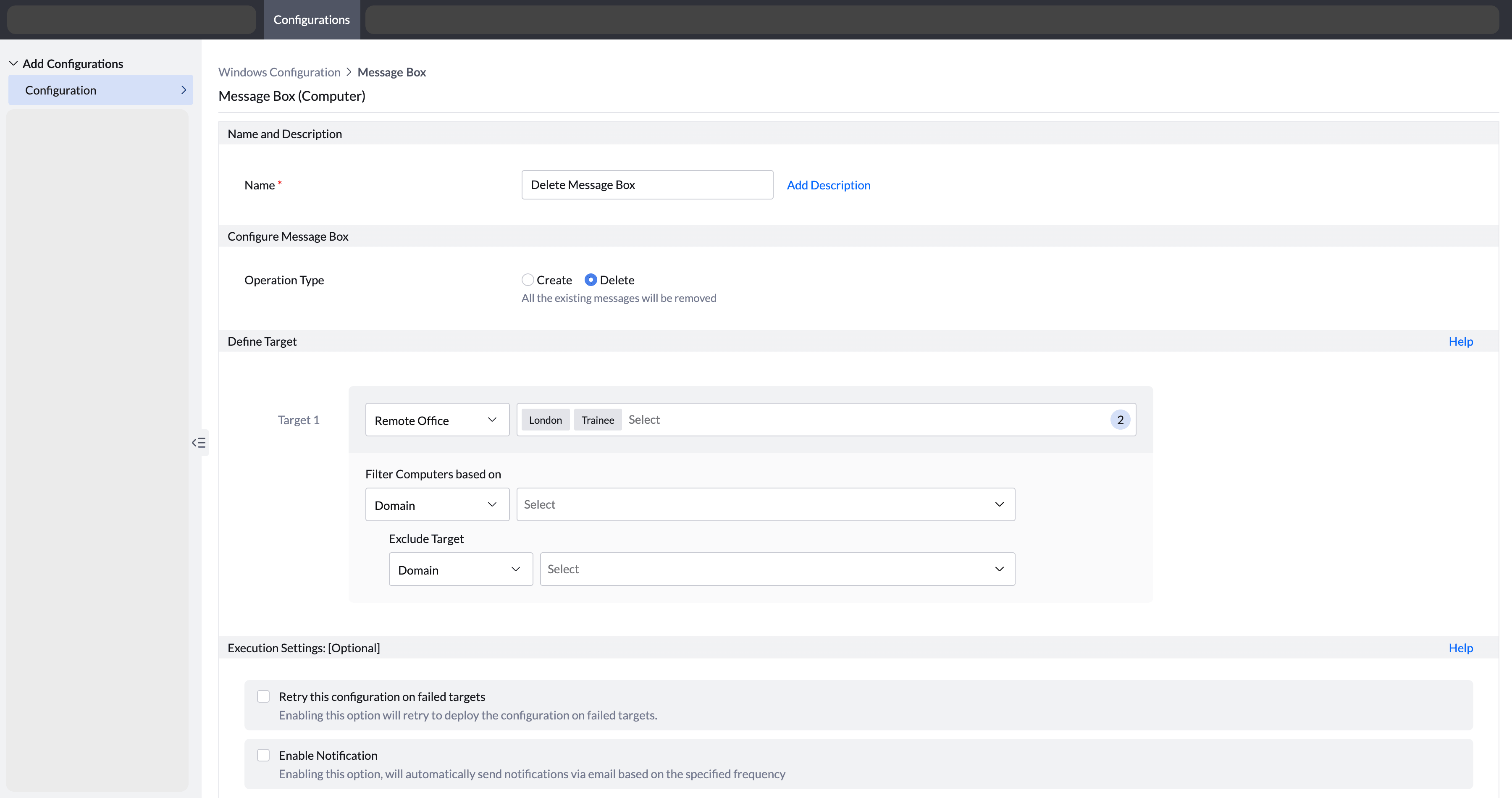1512x798 pixels.
Task: Click the London target tag
Action: pos(545,420)
